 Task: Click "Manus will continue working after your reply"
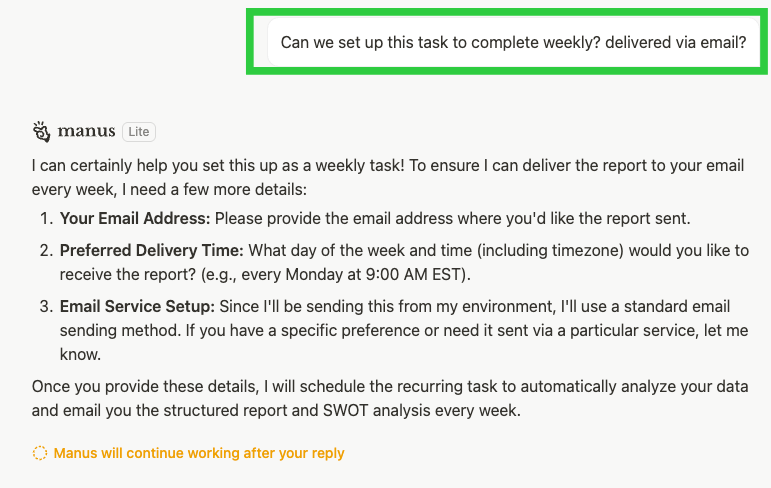199,453
